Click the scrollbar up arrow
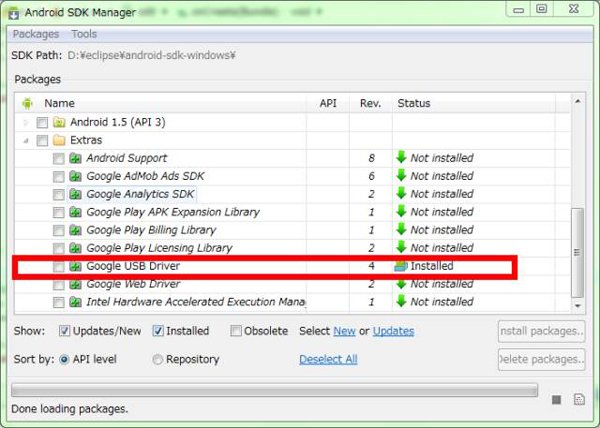Screen dimensions: 600x428 point(577,101)
